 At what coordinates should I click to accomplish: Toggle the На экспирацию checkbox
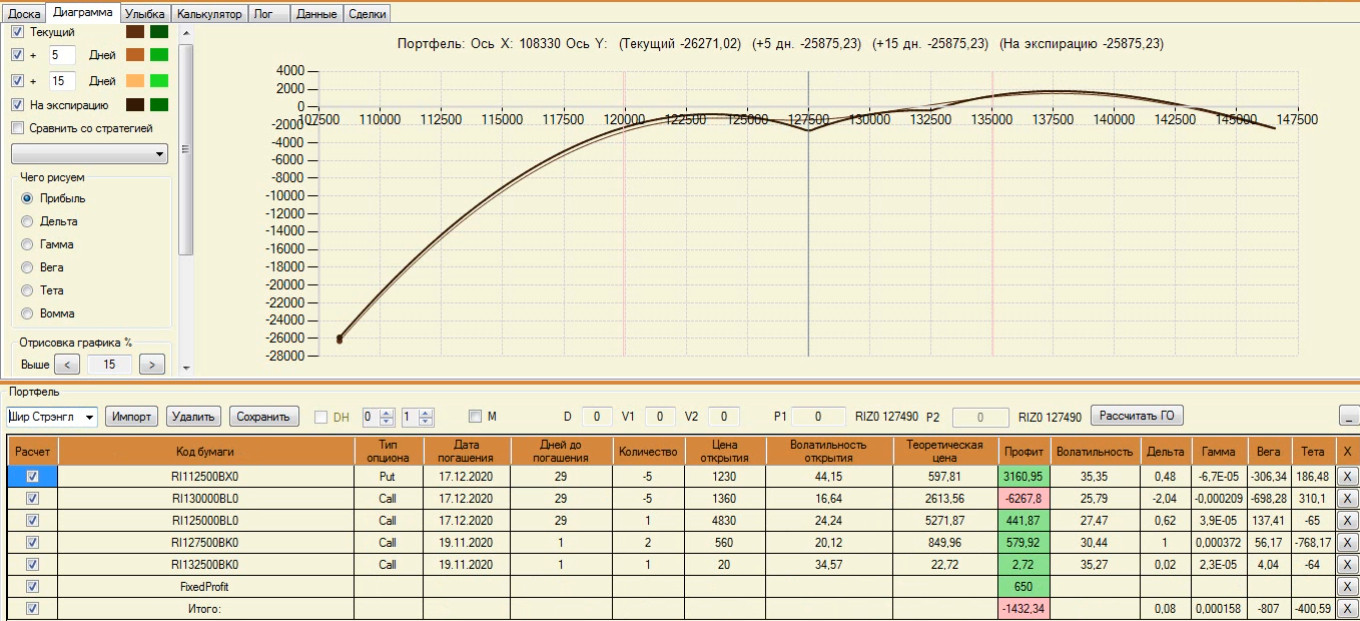click(17, 104)
